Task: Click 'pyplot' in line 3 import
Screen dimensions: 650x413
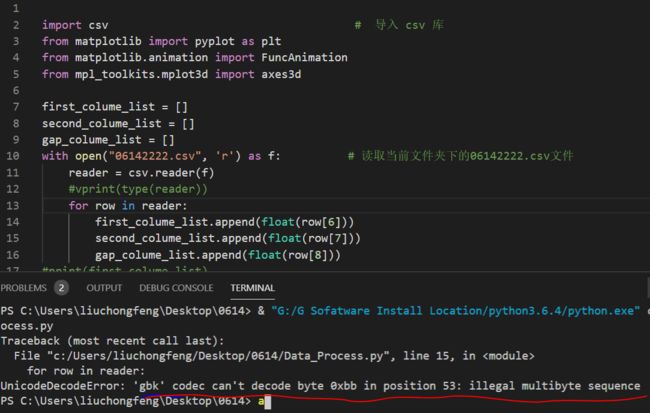Action: click(215, 41)
